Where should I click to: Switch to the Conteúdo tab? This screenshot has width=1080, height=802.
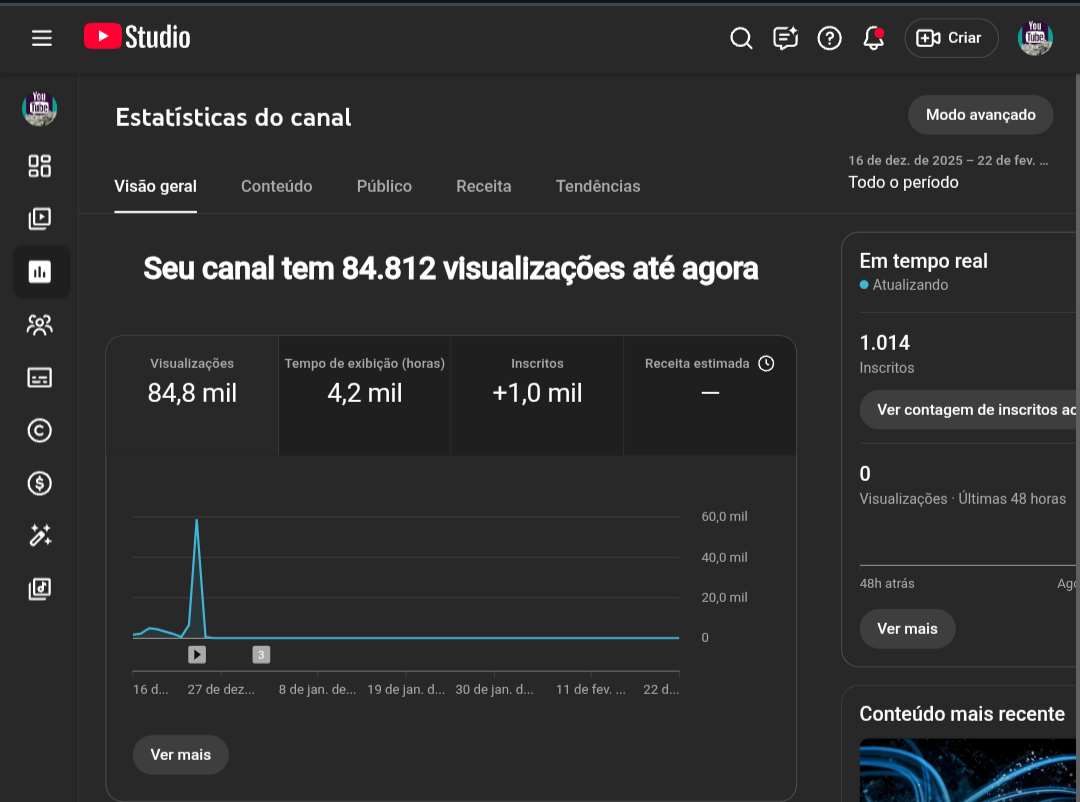(x=276, y=186)
